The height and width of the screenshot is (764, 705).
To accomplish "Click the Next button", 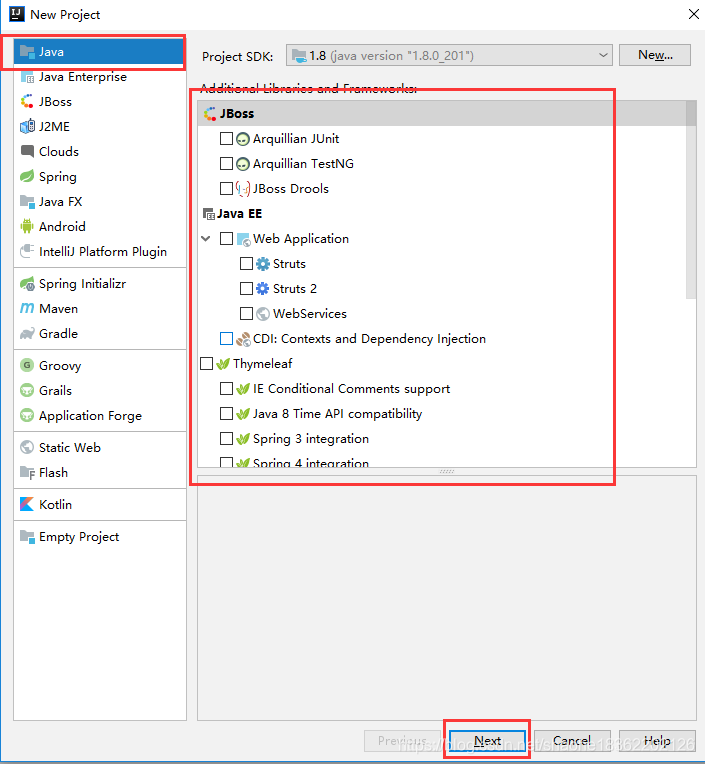I will pos(487,741).
